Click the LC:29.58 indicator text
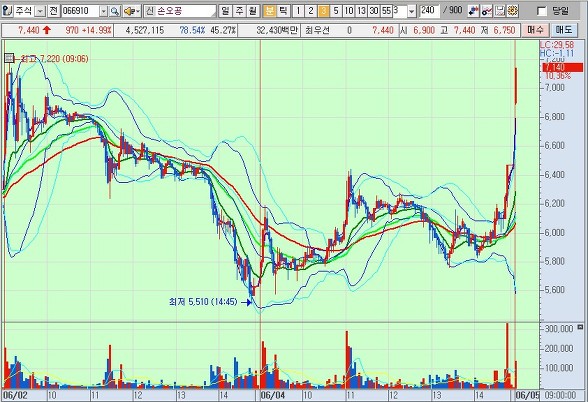 (557, 45)
